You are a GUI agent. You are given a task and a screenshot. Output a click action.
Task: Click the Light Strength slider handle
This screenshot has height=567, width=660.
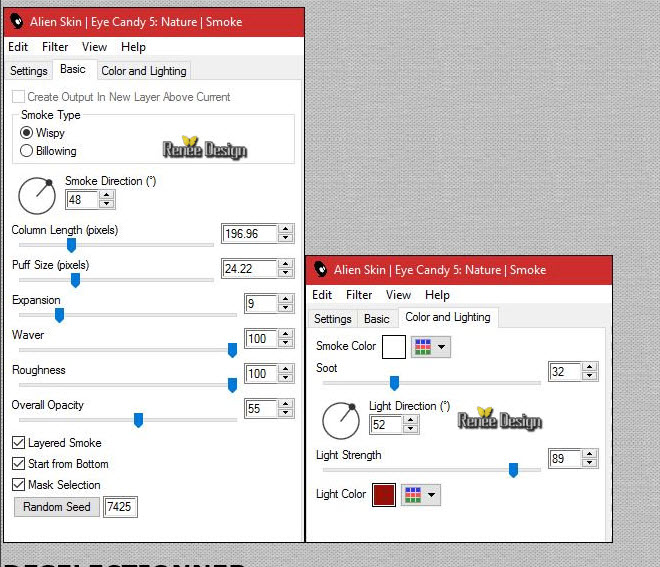pyautogui.click(x=514, y=470)
